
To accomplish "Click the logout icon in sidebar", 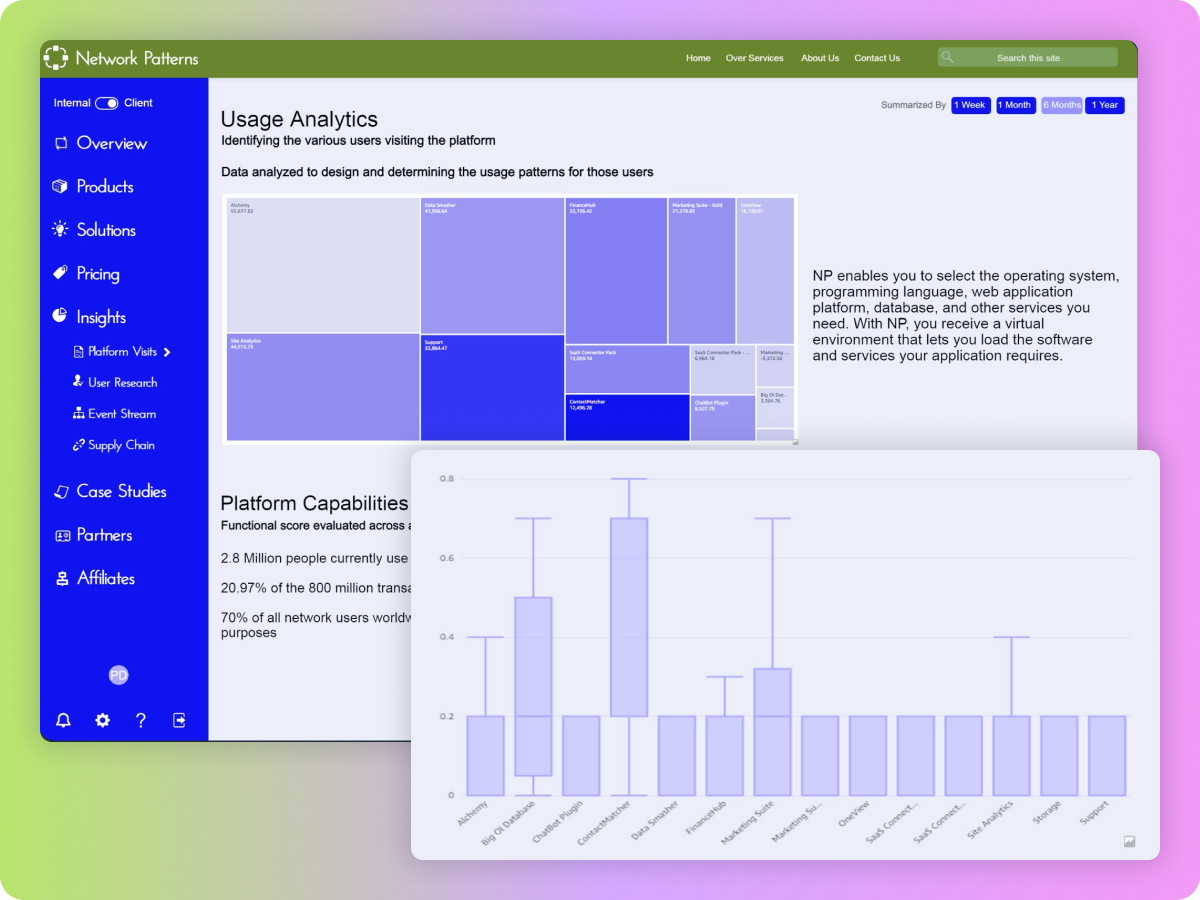I will tap(180, 720).
